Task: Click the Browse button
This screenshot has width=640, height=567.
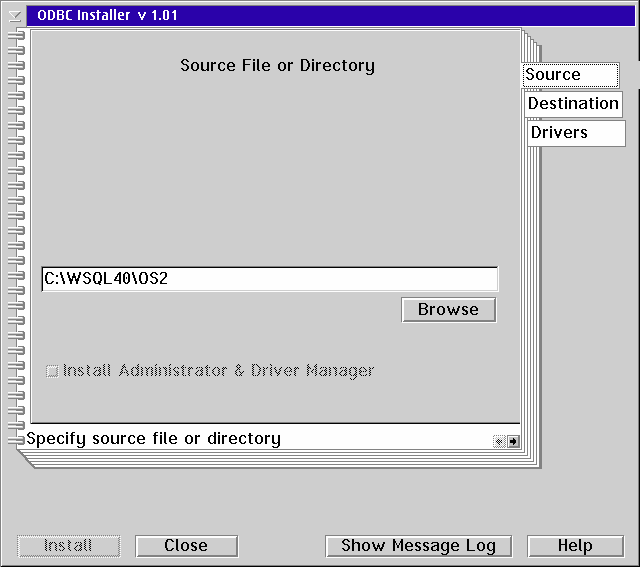Action: pos(449,310)
